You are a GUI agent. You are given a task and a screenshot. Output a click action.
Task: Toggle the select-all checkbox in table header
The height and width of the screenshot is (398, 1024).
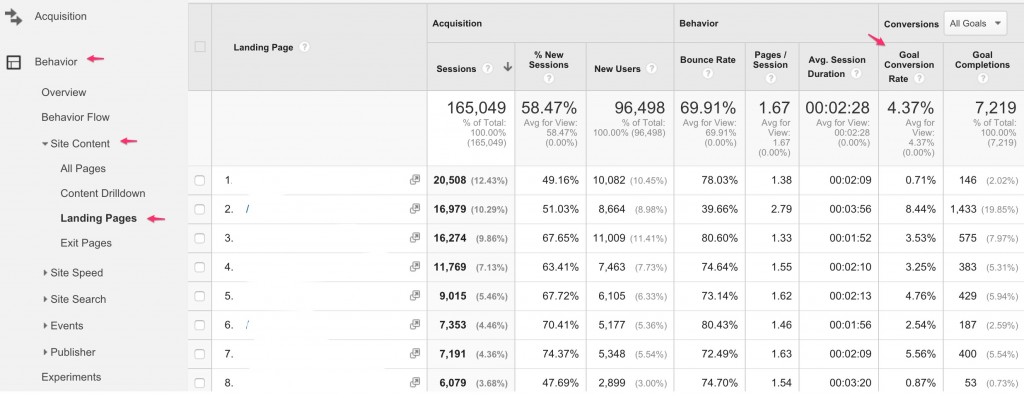(200, 47)
